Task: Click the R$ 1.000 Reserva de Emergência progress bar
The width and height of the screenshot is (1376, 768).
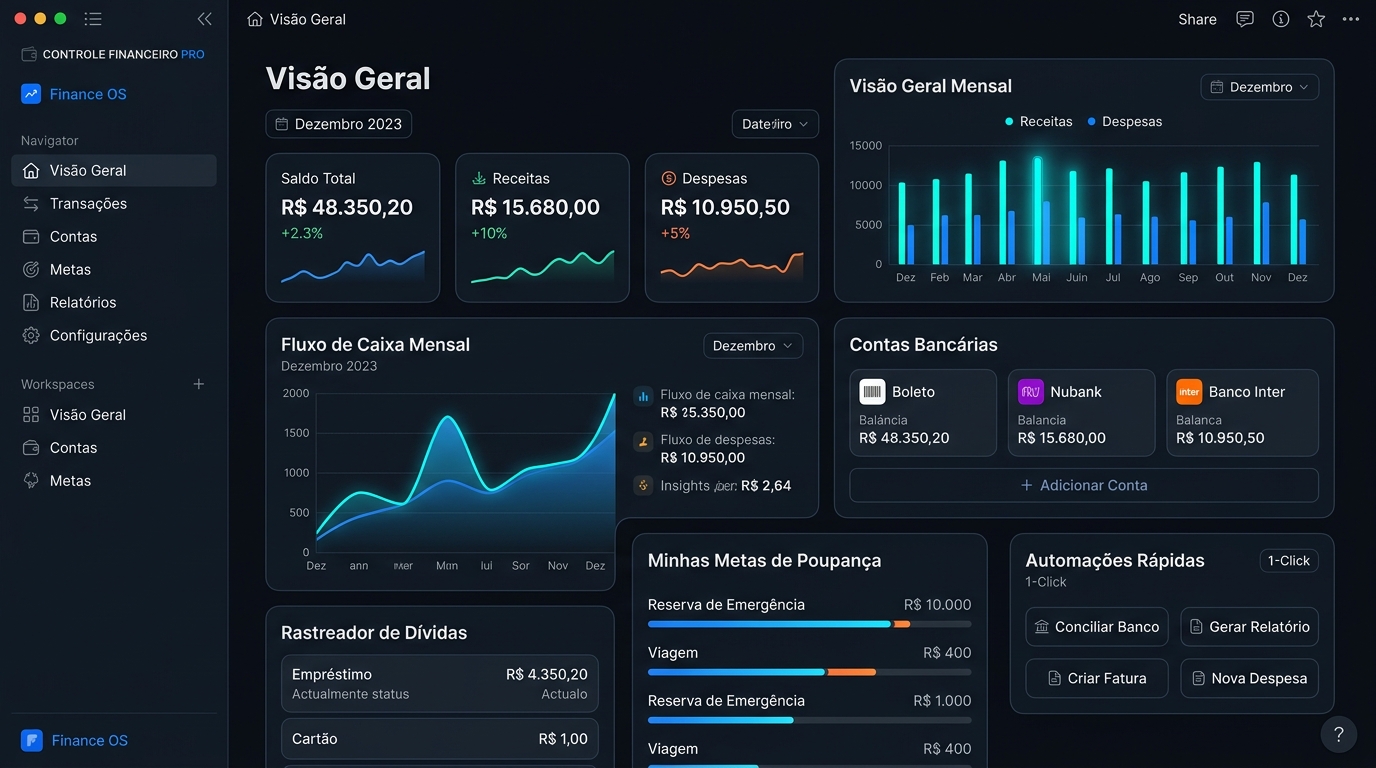Action: (x=809, y=720)
